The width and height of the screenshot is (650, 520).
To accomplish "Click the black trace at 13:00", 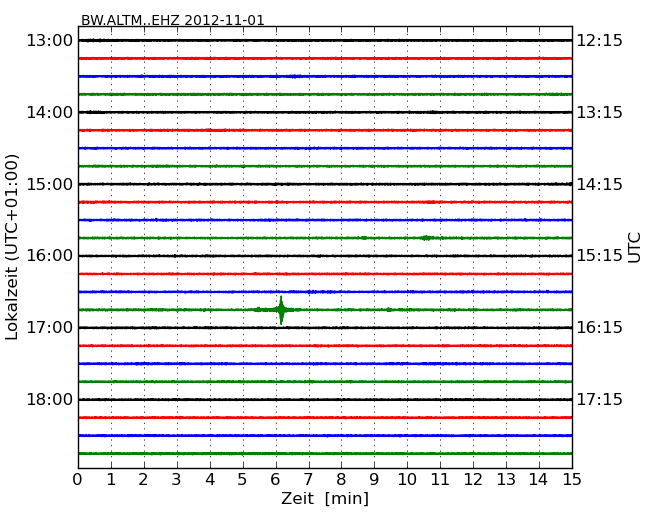I will pos(325,41).
